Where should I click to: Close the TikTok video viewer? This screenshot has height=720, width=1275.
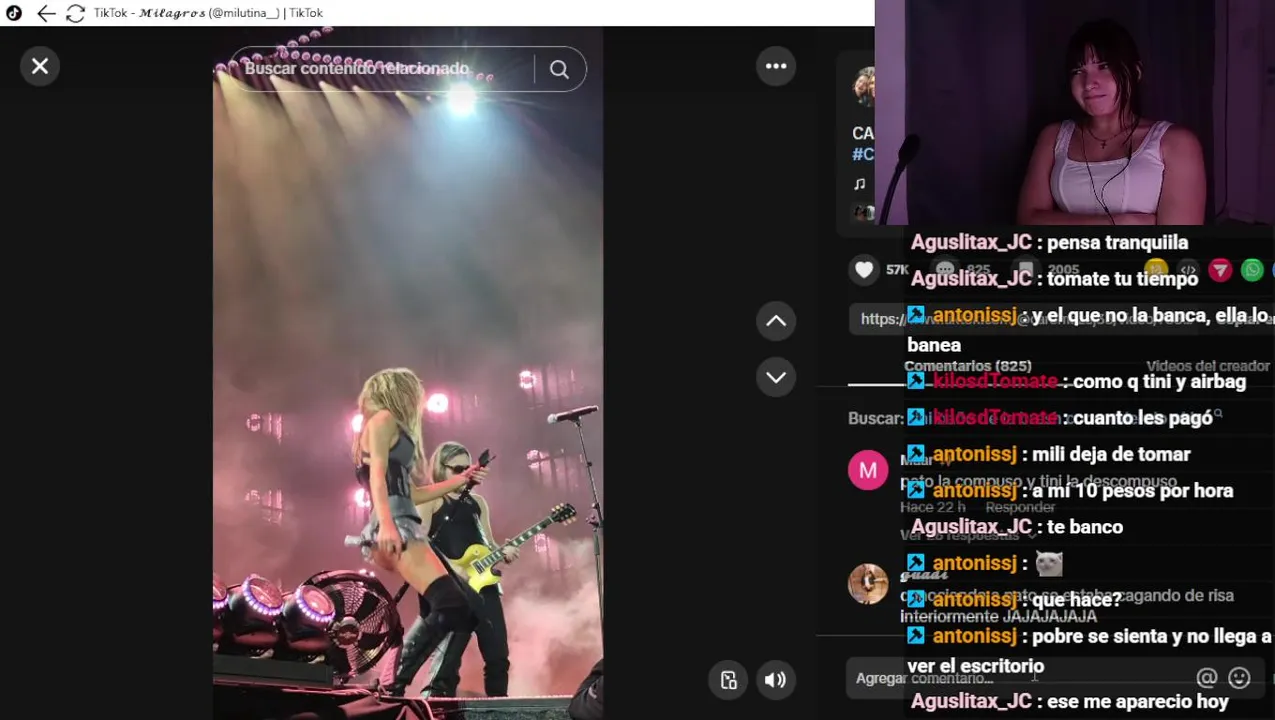pos(40,66)
